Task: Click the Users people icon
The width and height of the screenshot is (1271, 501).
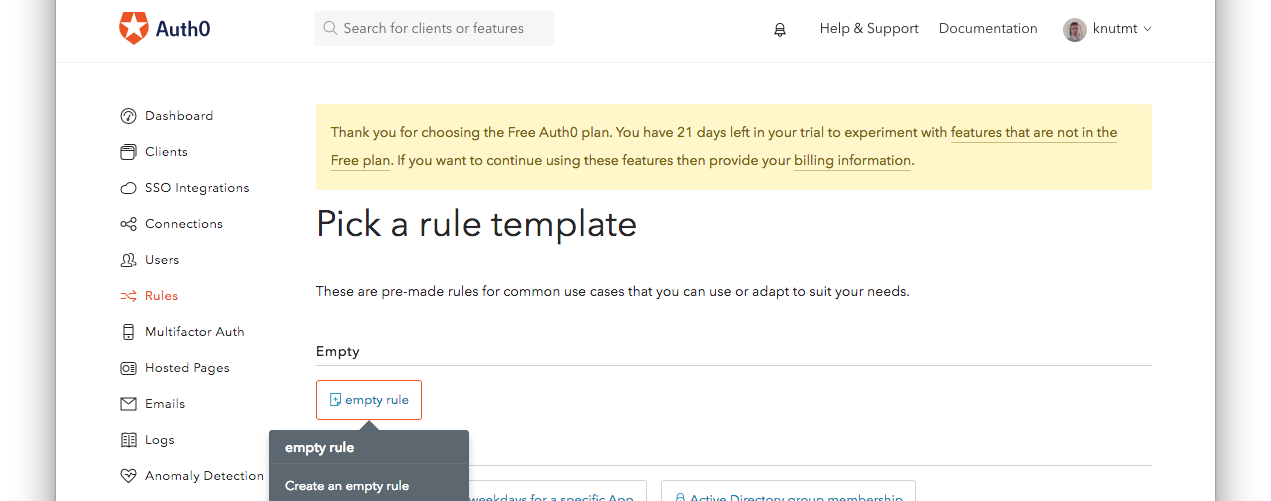Action: coord(128,260)
